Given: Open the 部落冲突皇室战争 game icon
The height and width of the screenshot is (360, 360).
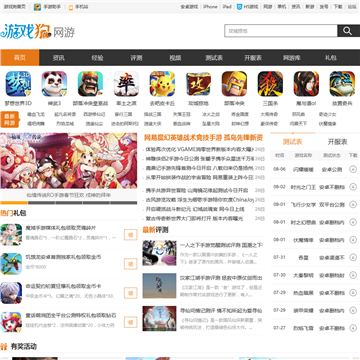Looking at the screenshot, I should click(x=90, y=84).
